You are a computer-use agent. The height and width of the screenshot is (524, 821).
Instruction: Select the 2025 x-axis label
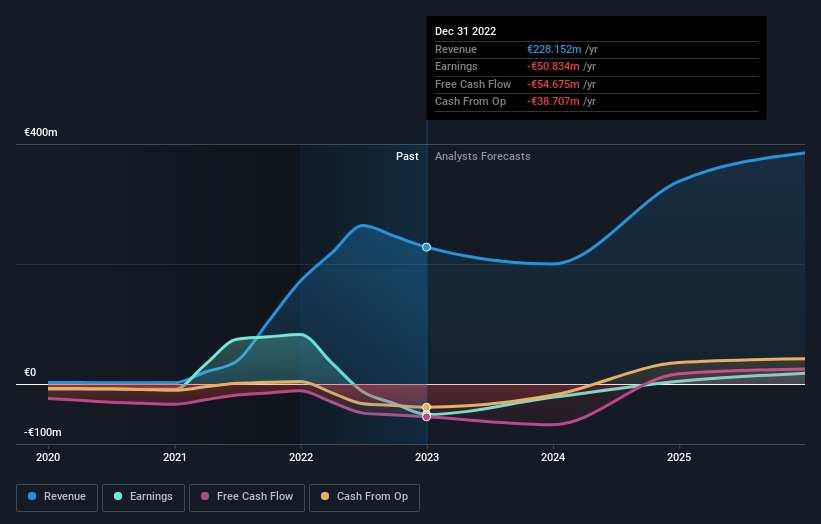point(679,458)
